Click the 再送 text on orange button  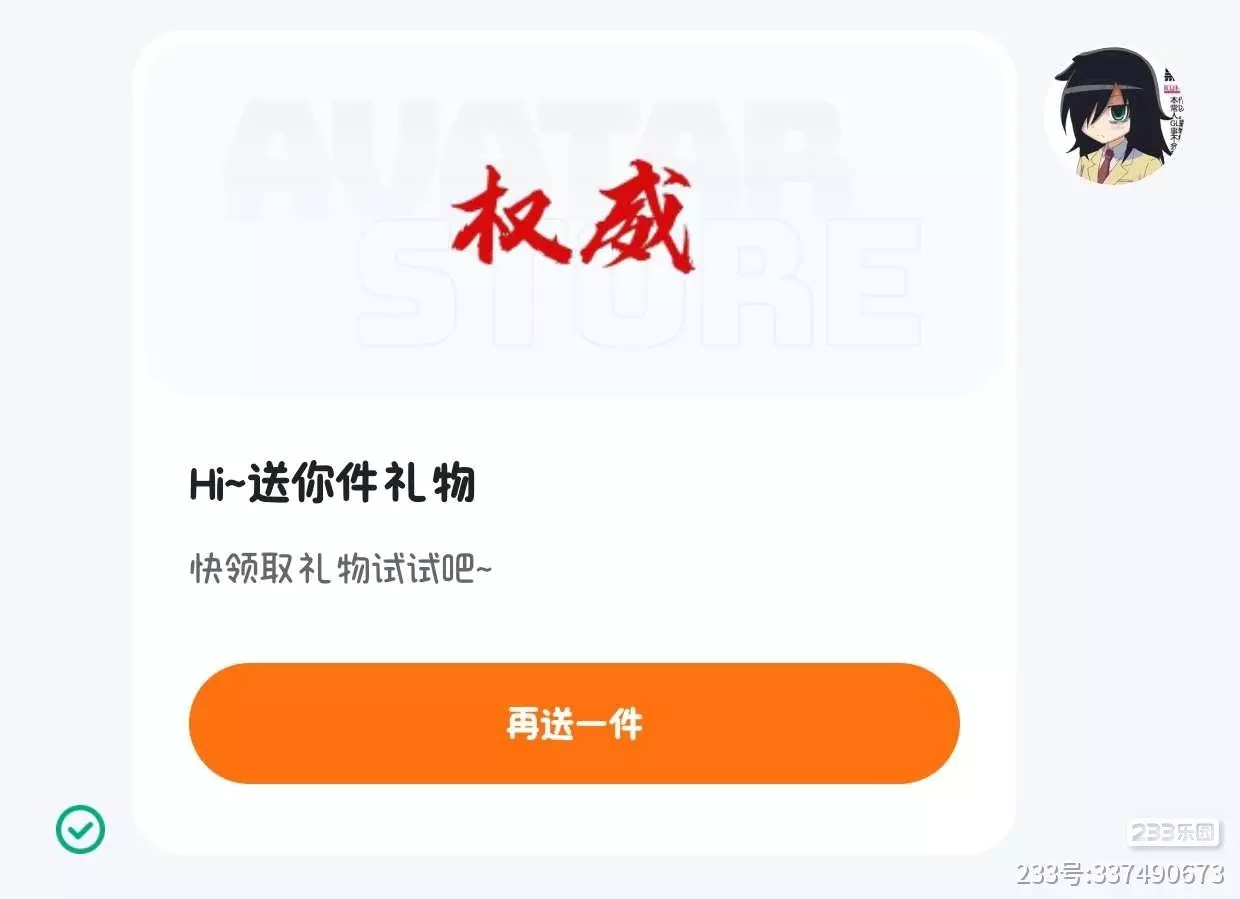(x=540, y=723)
